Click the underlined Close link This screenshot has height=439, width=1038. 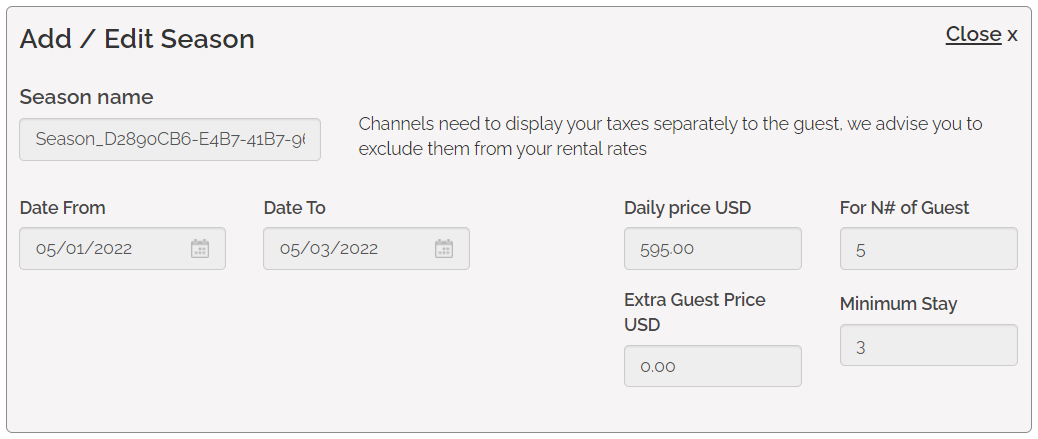coord(973,34)
